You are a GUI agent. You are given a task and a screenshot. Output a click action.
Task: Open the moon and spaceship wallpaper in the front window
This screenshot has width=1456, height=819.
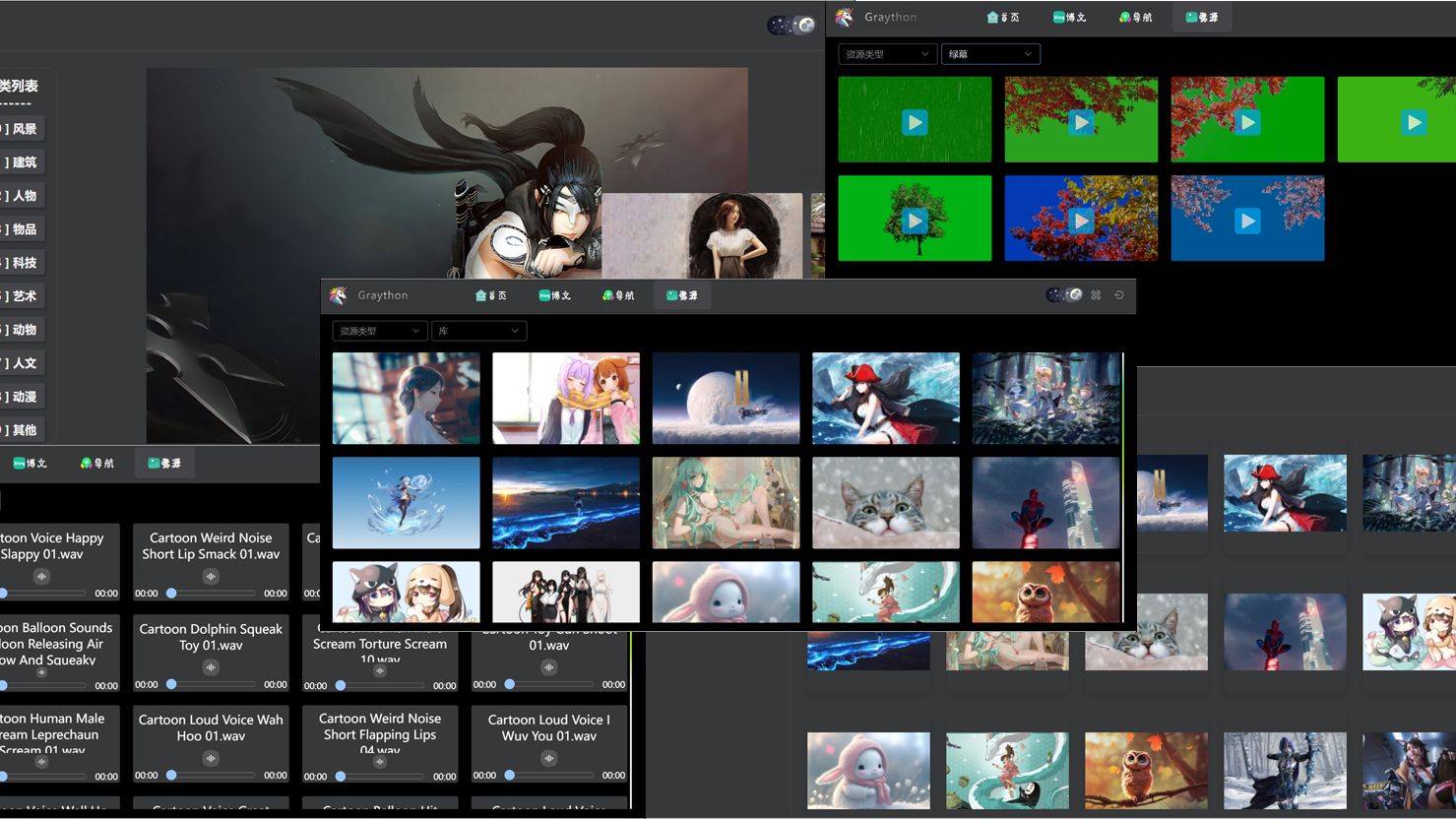(726, 398)
